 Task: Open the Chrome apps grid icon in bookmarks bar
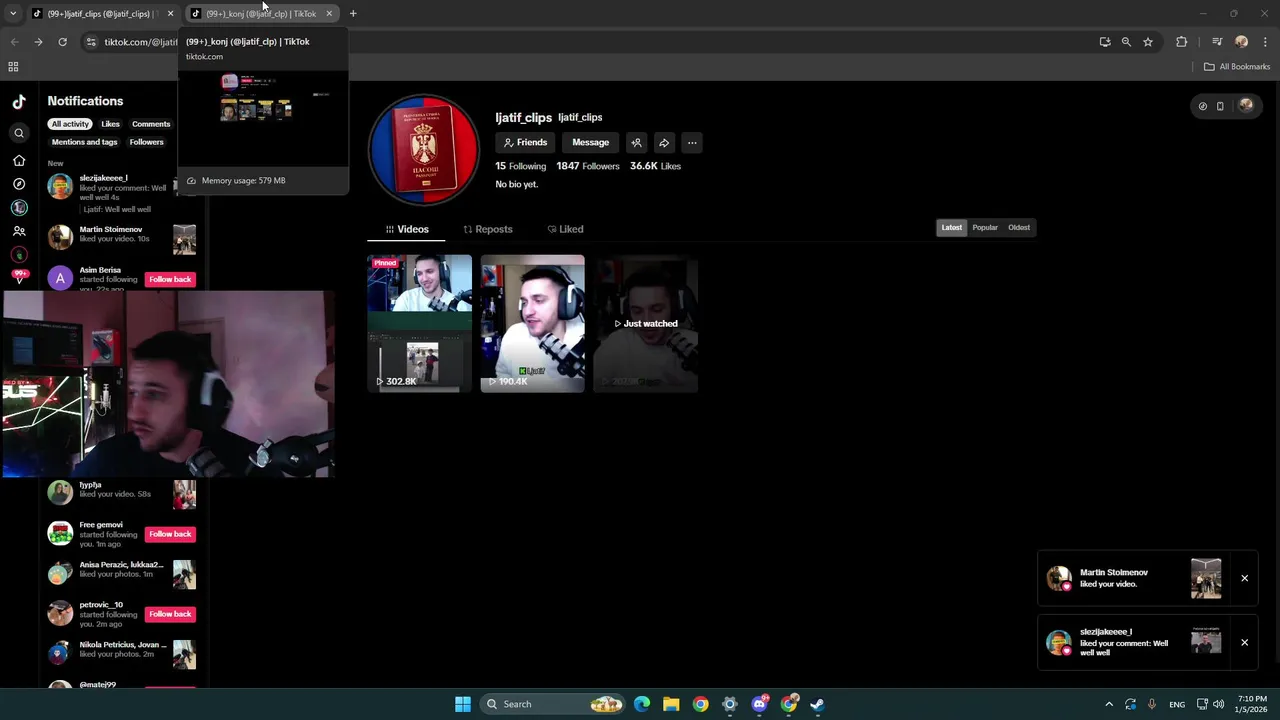[x=13, y=67]
